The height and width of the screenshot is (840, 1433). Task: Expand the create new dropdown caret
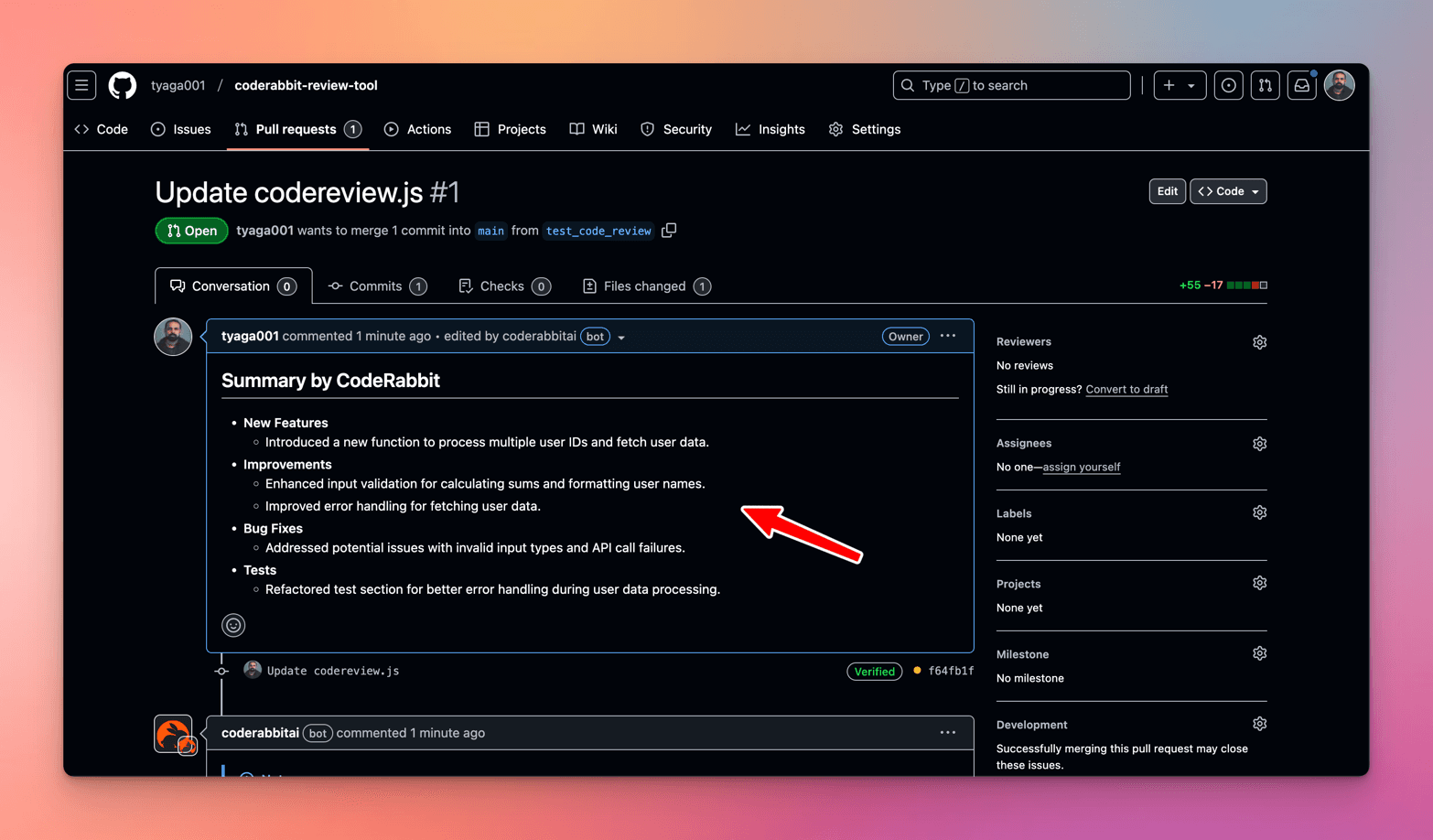point(1192,85)
